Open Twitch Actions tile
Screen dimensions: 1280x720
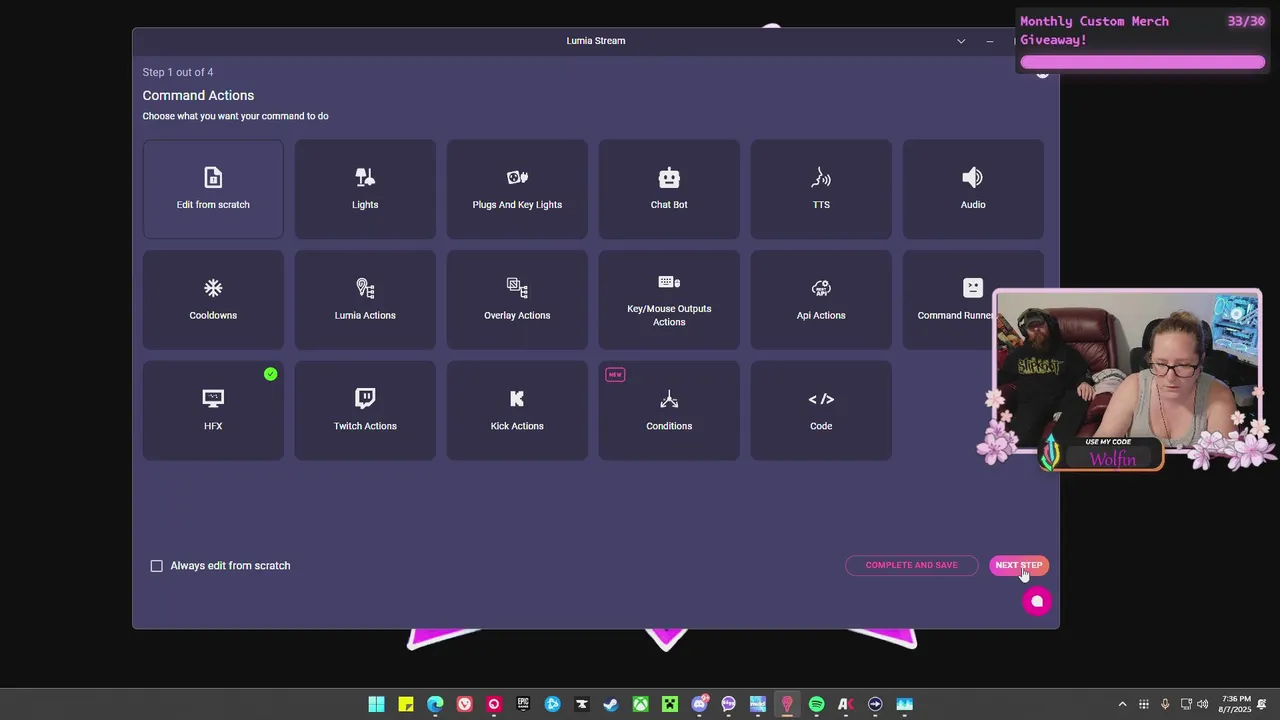click(365, 411)
